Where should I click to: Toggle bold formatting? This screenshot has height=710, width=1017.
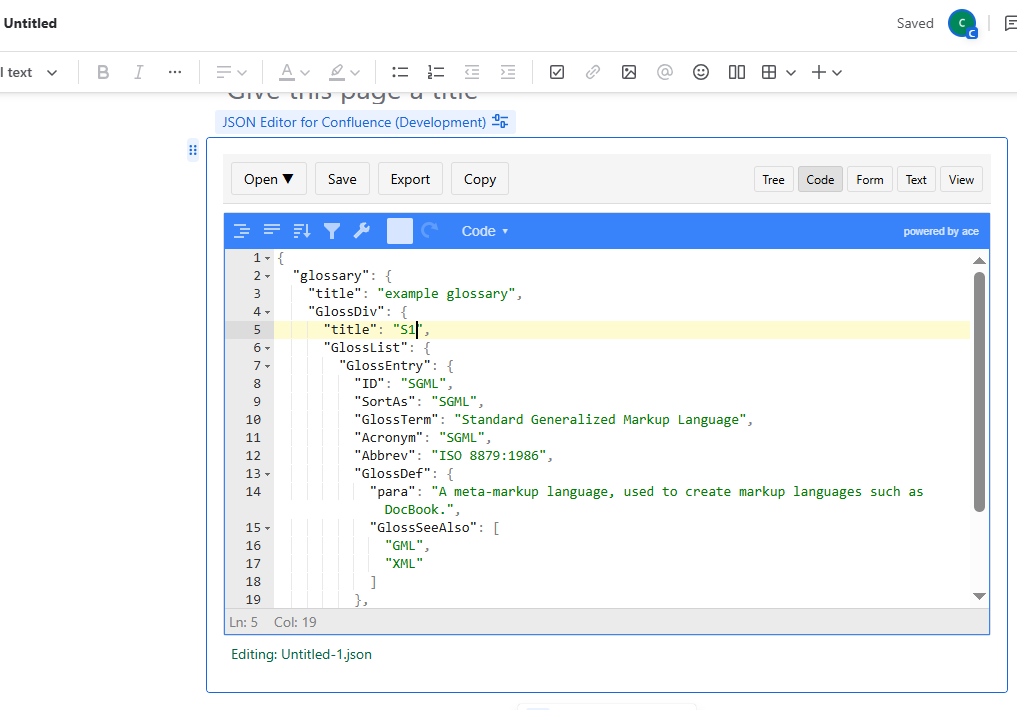pos(102,72)
